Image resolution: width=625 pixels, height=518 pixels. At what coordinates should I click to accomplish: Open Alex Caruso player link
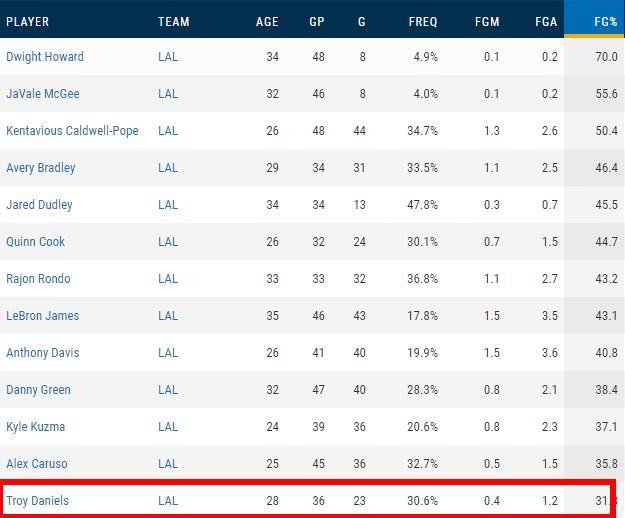point(37,464)
